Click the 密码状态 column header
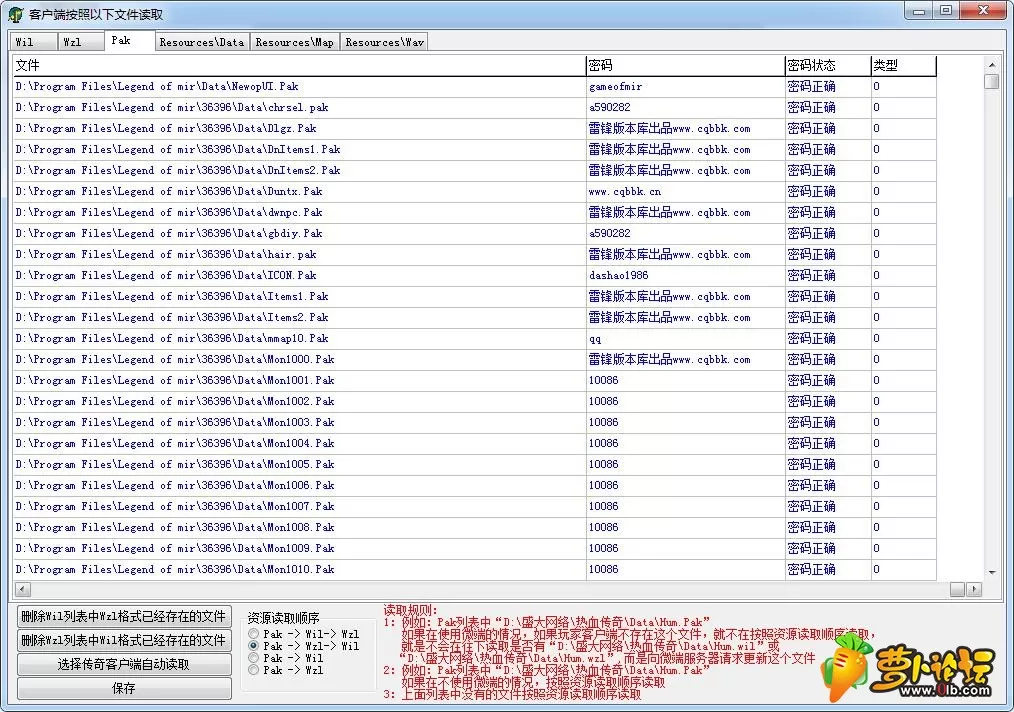Viewport: 1014px width, 712px height. (828, 65)
